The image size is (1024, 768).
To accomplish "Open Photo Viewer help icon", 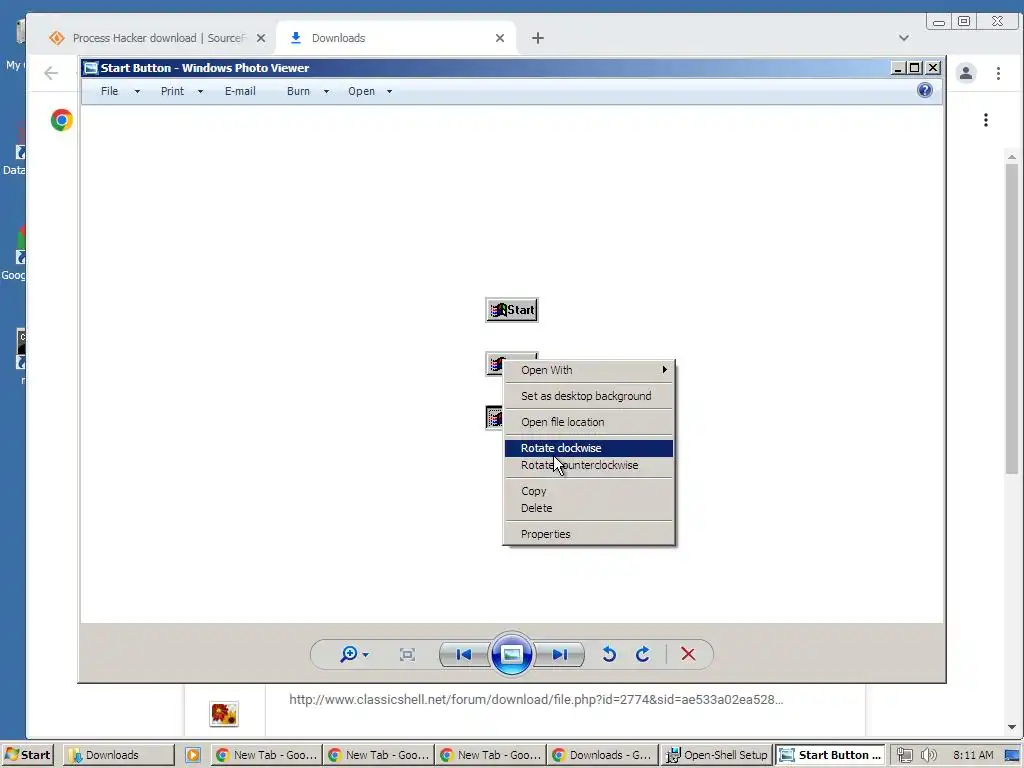I will (925, 90).
